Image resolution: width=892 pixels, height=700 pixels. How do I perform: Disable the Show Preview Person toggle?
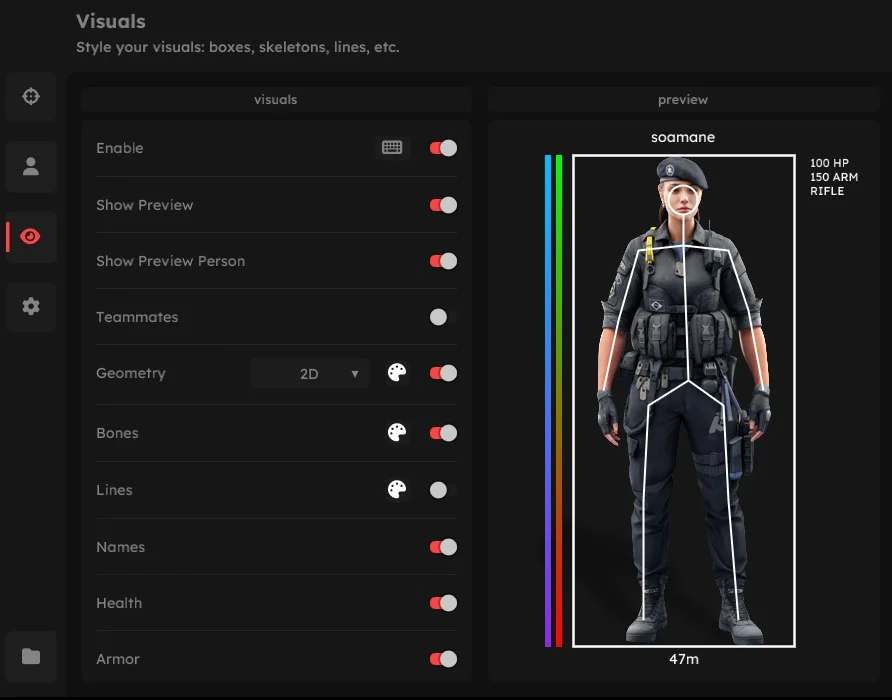point(443,261)
